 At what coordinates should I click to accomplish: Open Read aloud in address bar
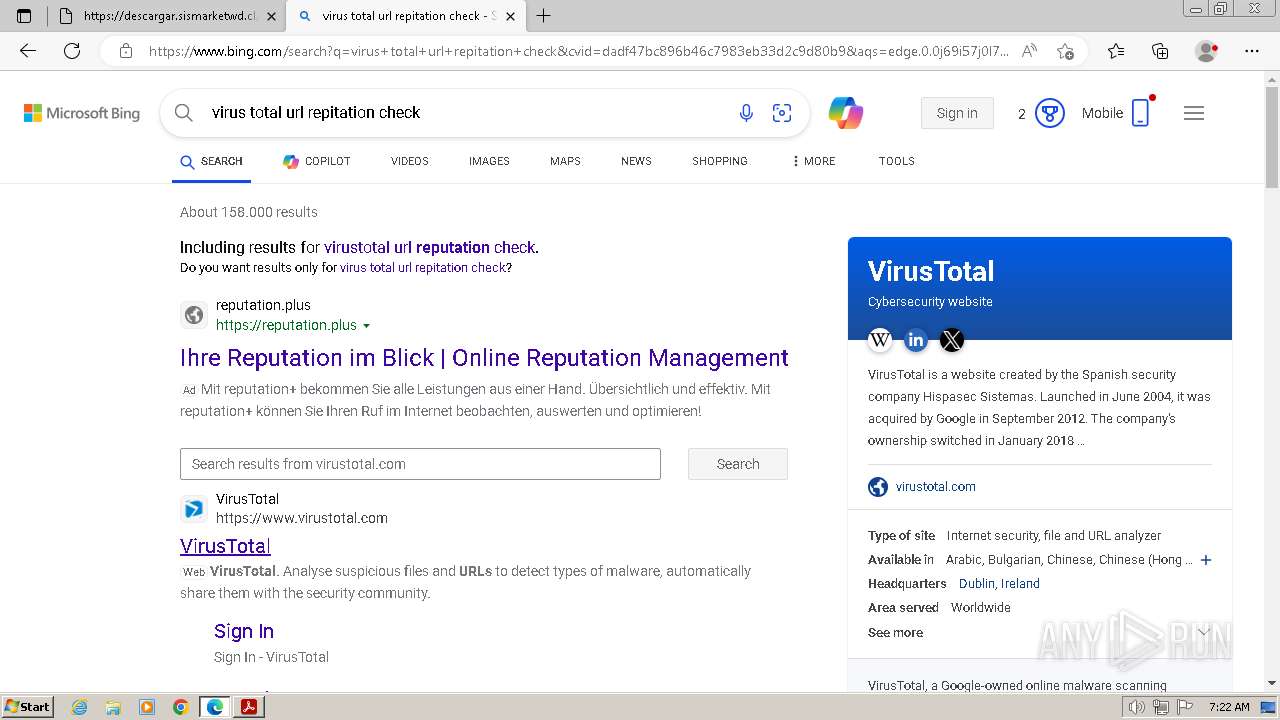(1029, 51)
